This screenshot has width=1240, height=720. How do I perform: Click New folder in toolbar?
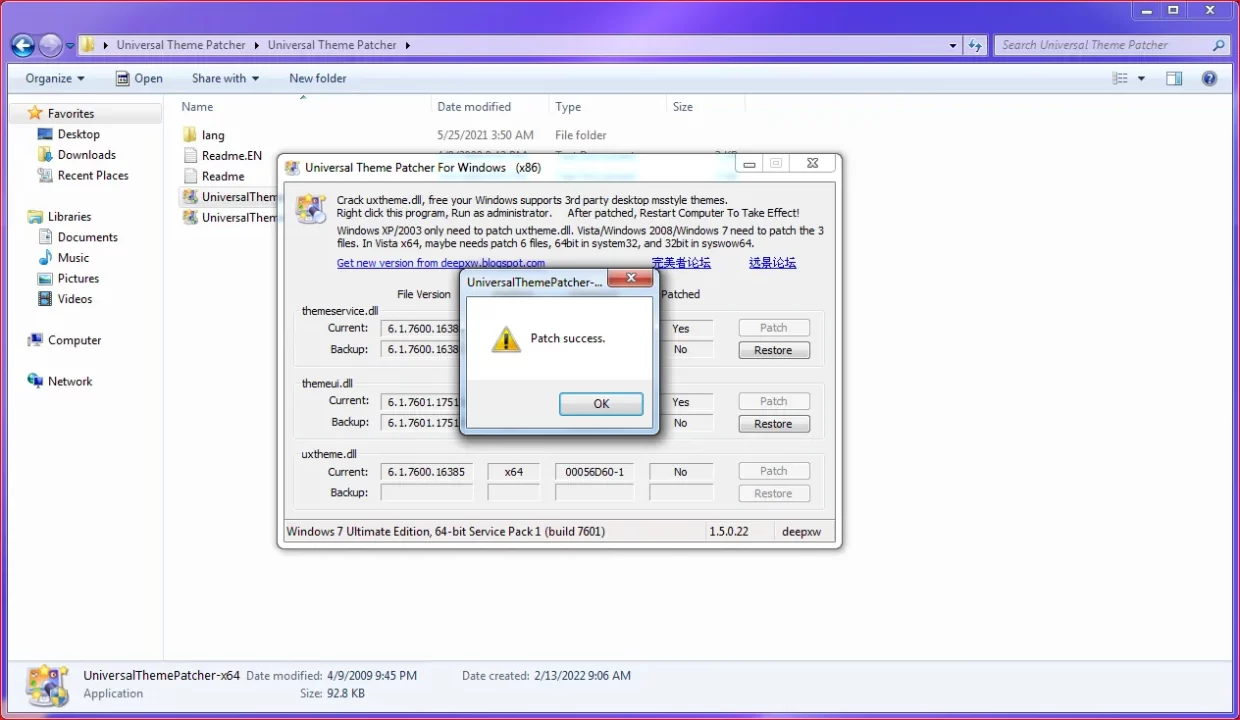318,78
